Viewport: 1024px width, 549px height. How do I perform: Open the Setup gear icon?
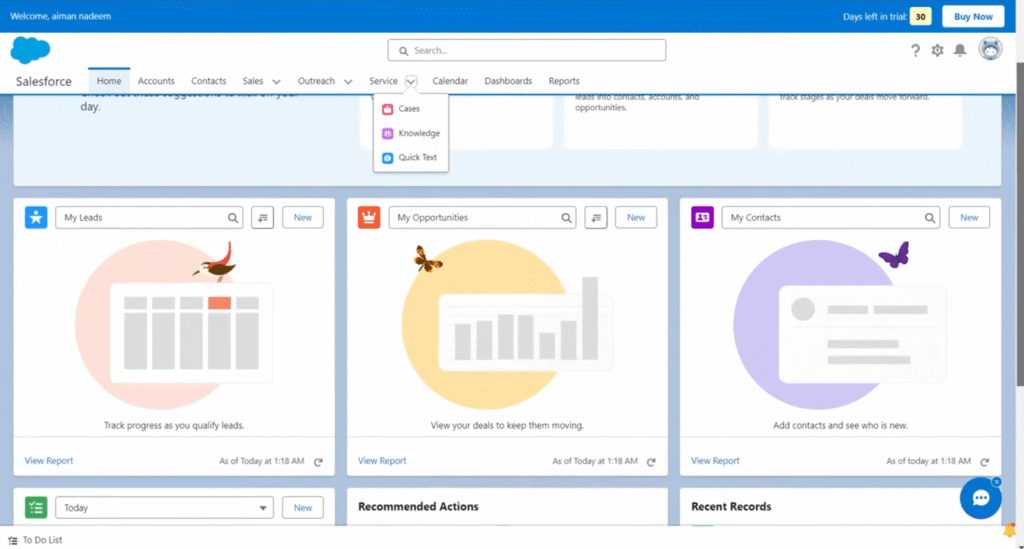click(x=937, y=50)
